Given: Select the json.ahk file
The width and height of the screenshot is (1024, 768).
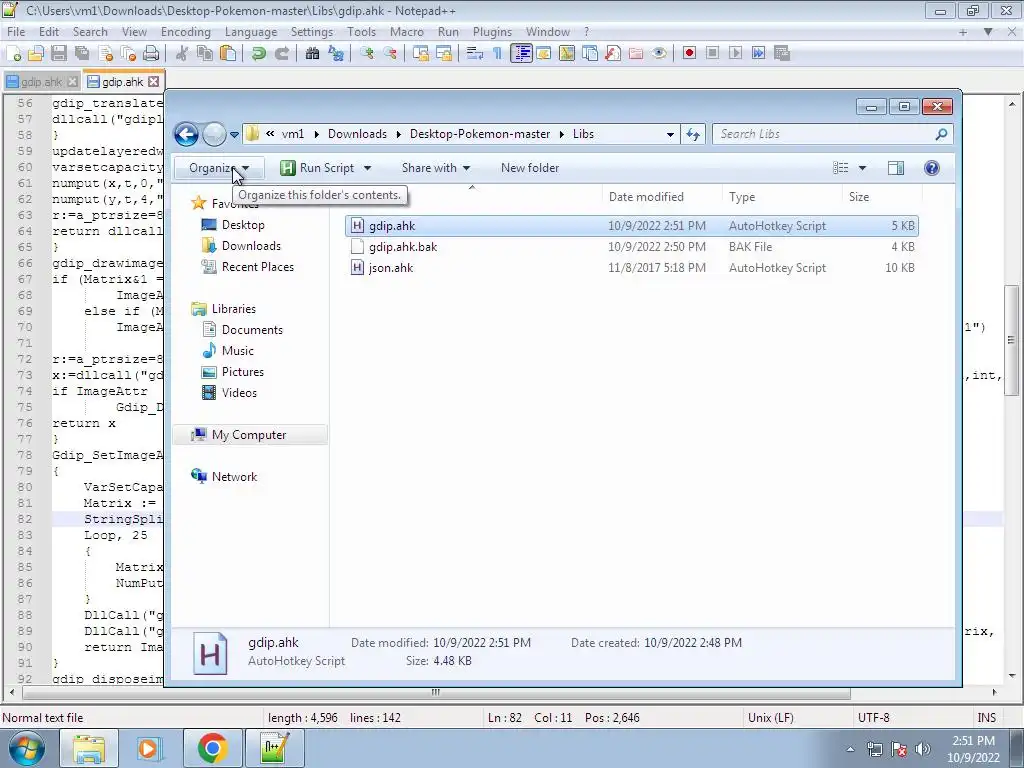Looking at the screenshot, I should click(x=632, y=268).
